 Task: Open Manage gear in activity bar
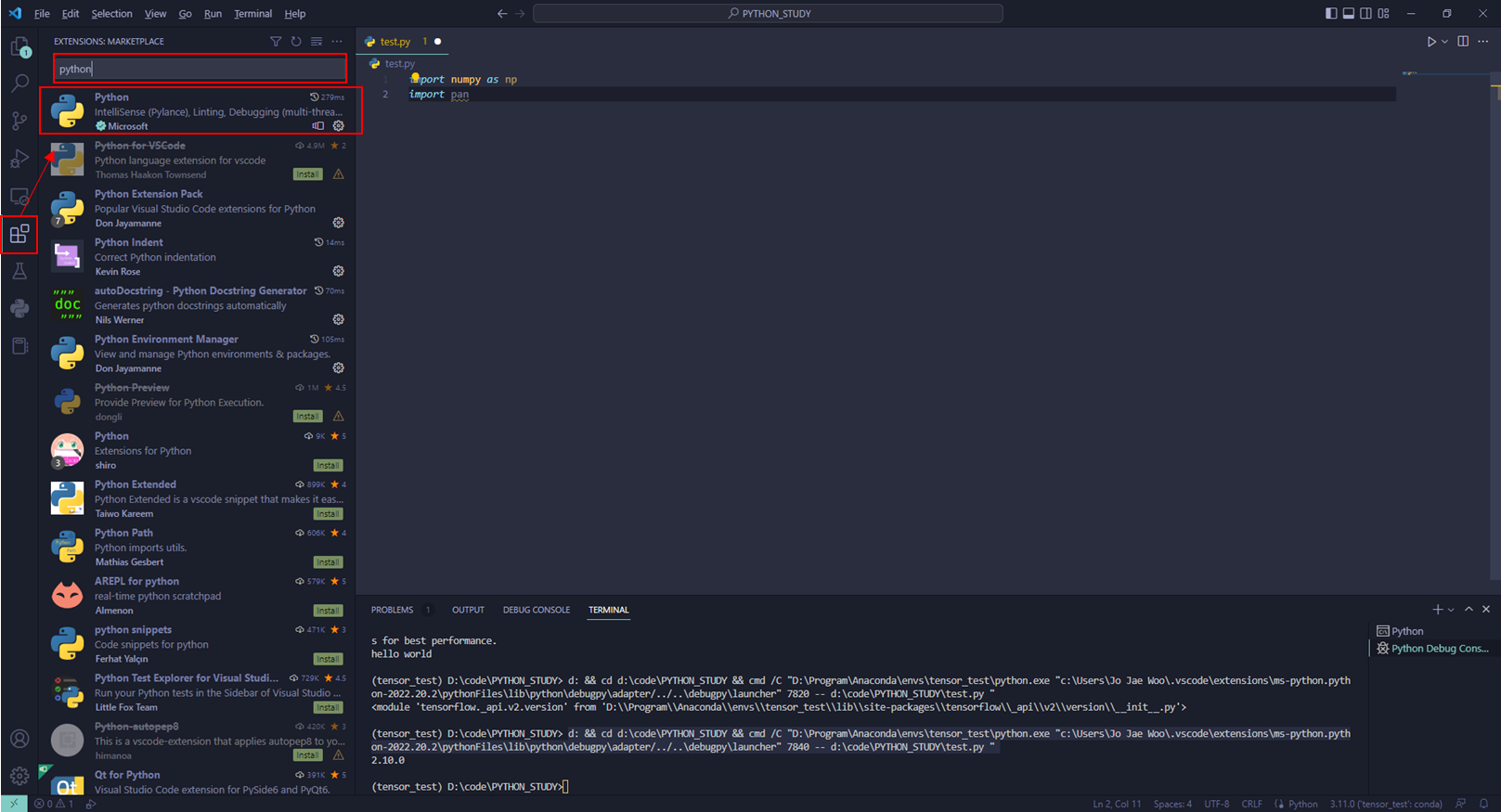[19, 776]
